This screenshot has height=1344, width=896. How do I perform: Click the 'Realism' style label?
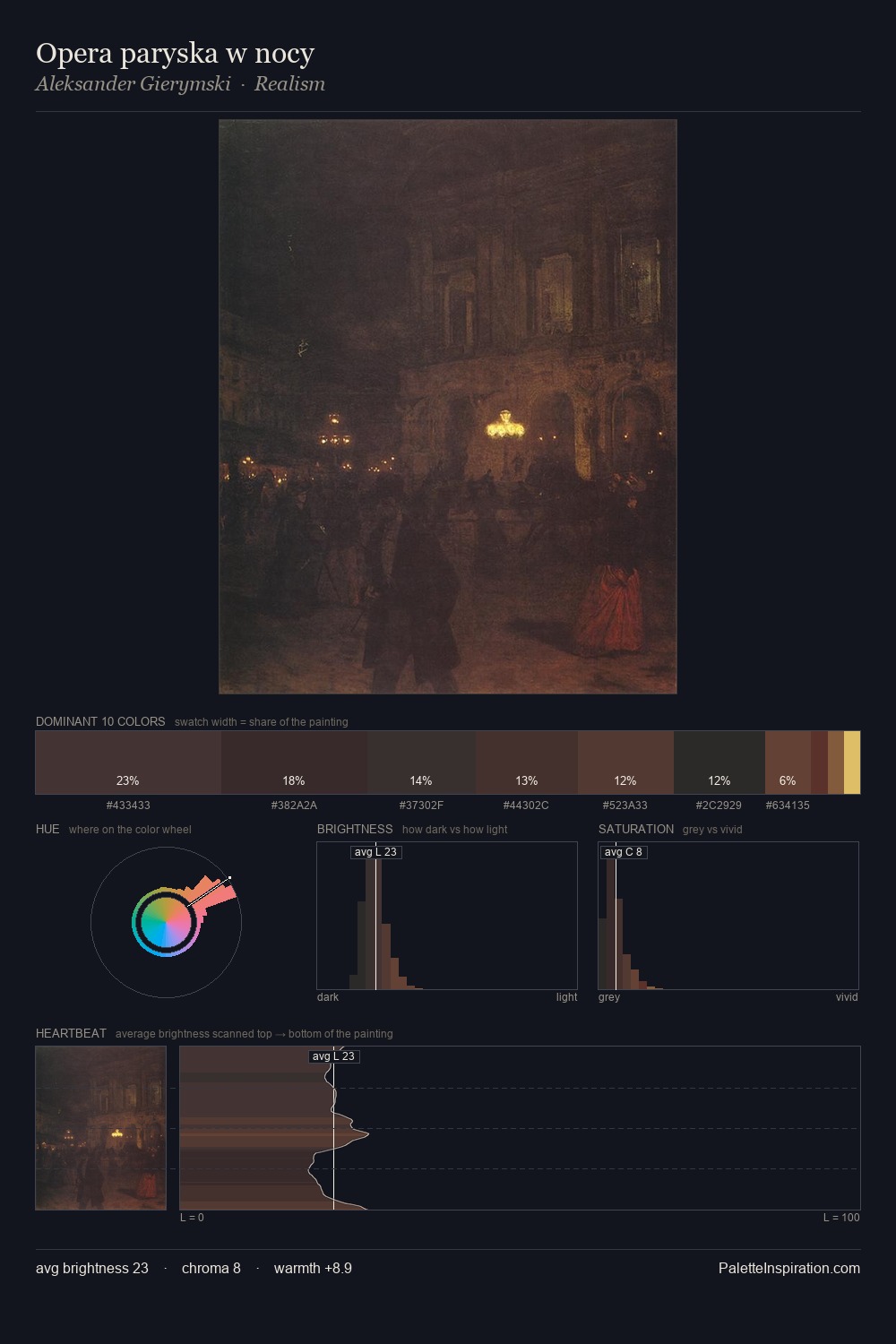tap(289, 84)
